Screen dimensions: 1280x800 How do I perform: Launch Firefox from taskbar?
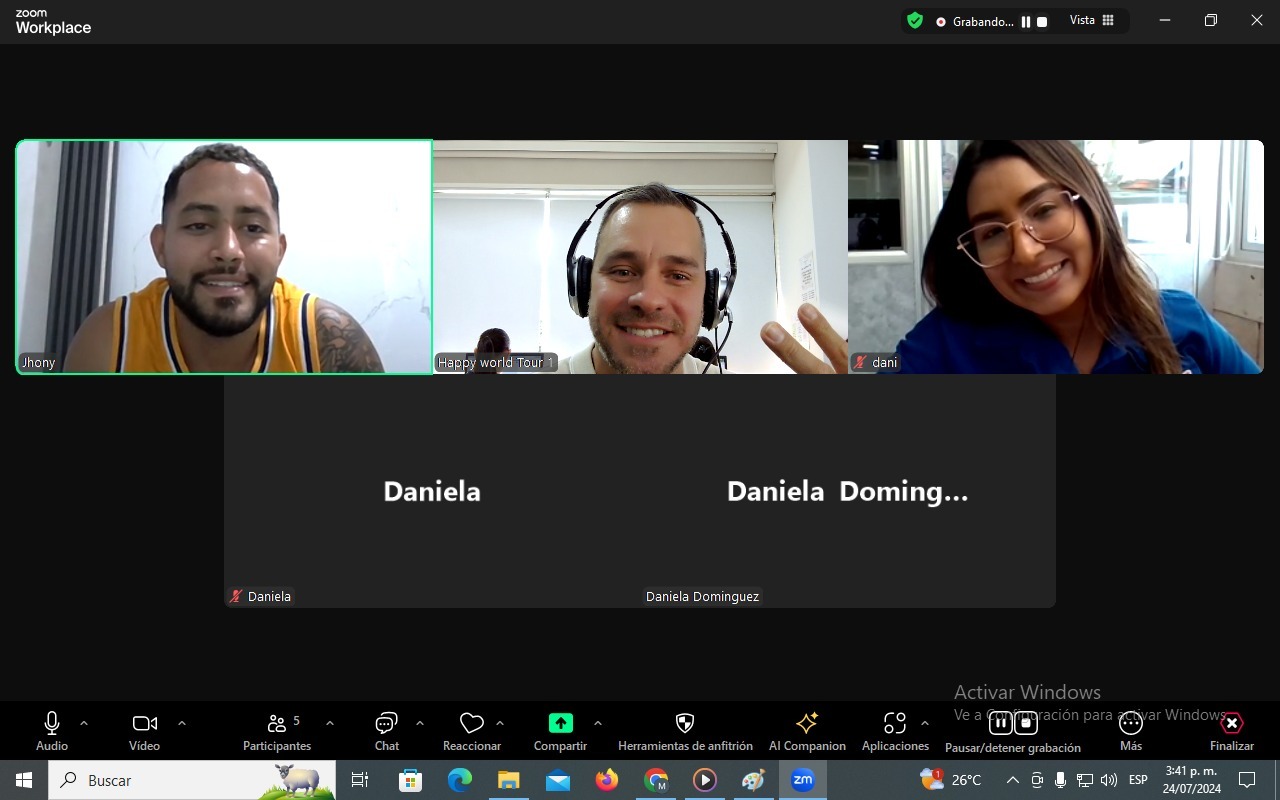(x=606, y=780)
